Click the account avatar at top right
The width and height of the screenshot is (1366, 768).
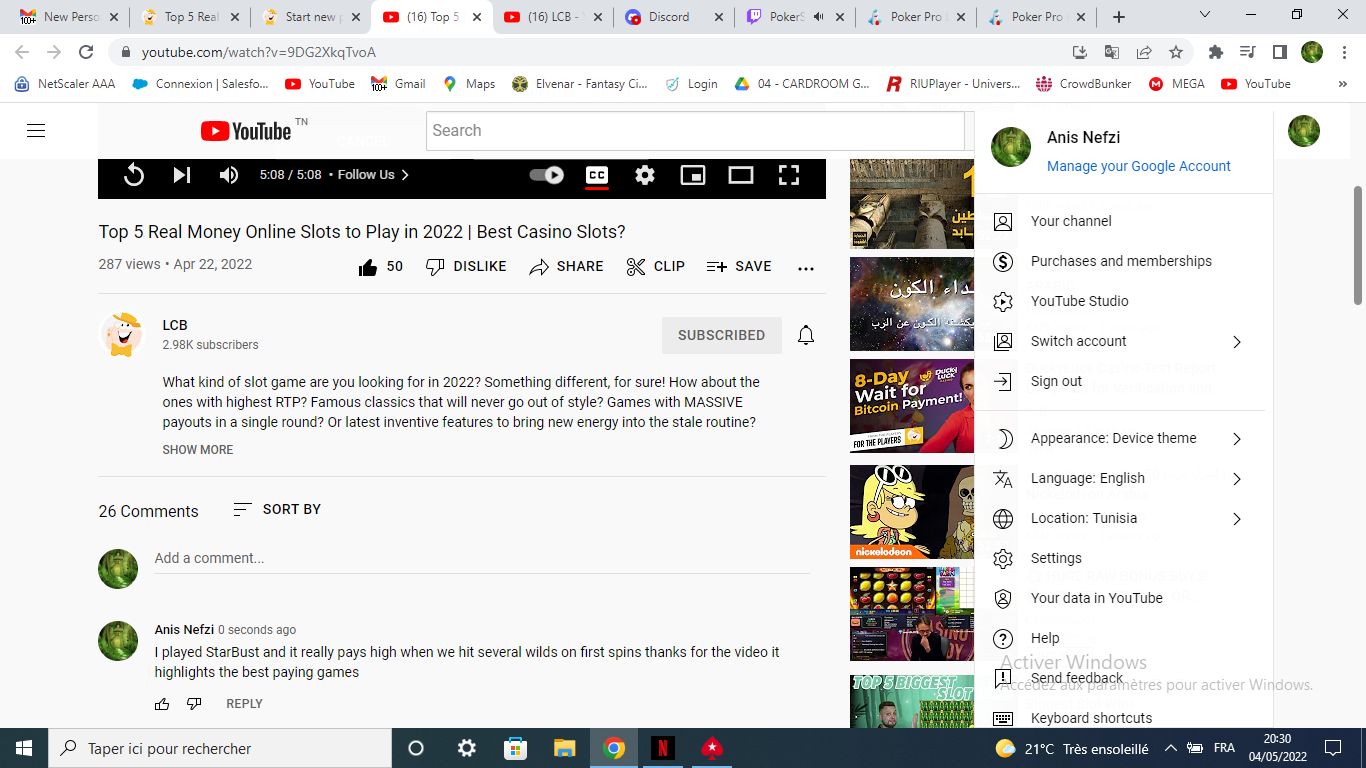coord(1304,131)
